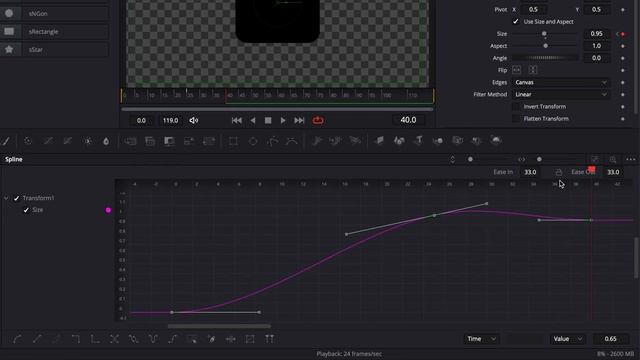This screenshot has height=360, width=640.
Task: Add an Ellipse mask from toolbar
Action: pos(253,141)
